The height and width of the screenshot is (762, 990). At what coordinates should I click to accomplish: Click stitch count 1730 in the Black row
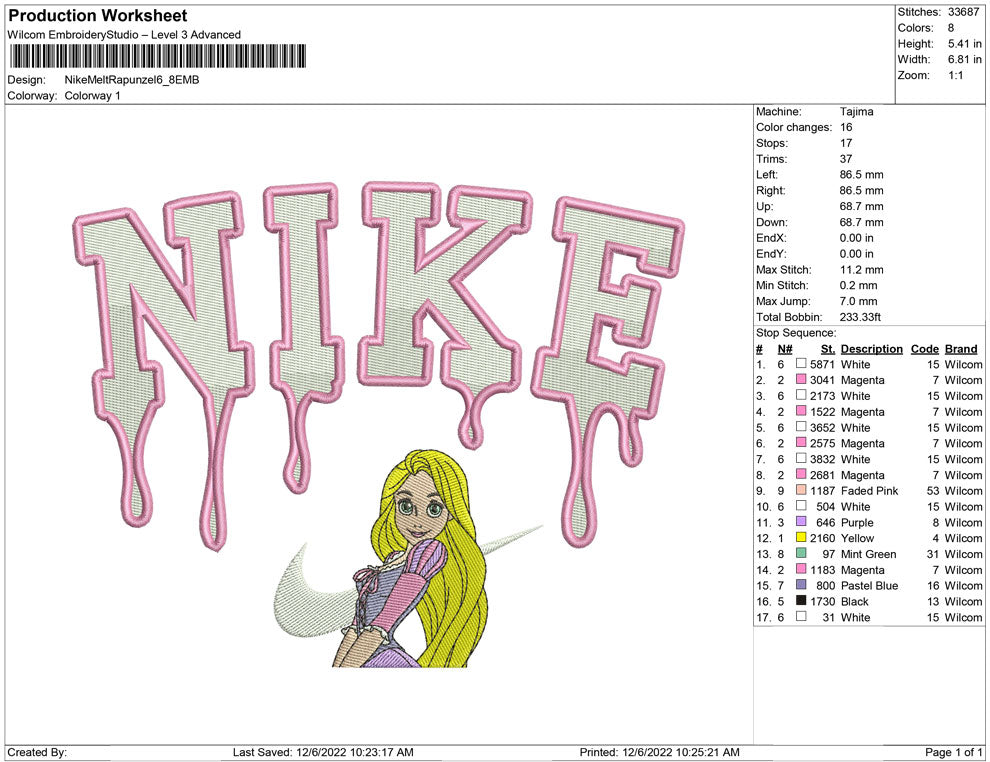[822, 601]
